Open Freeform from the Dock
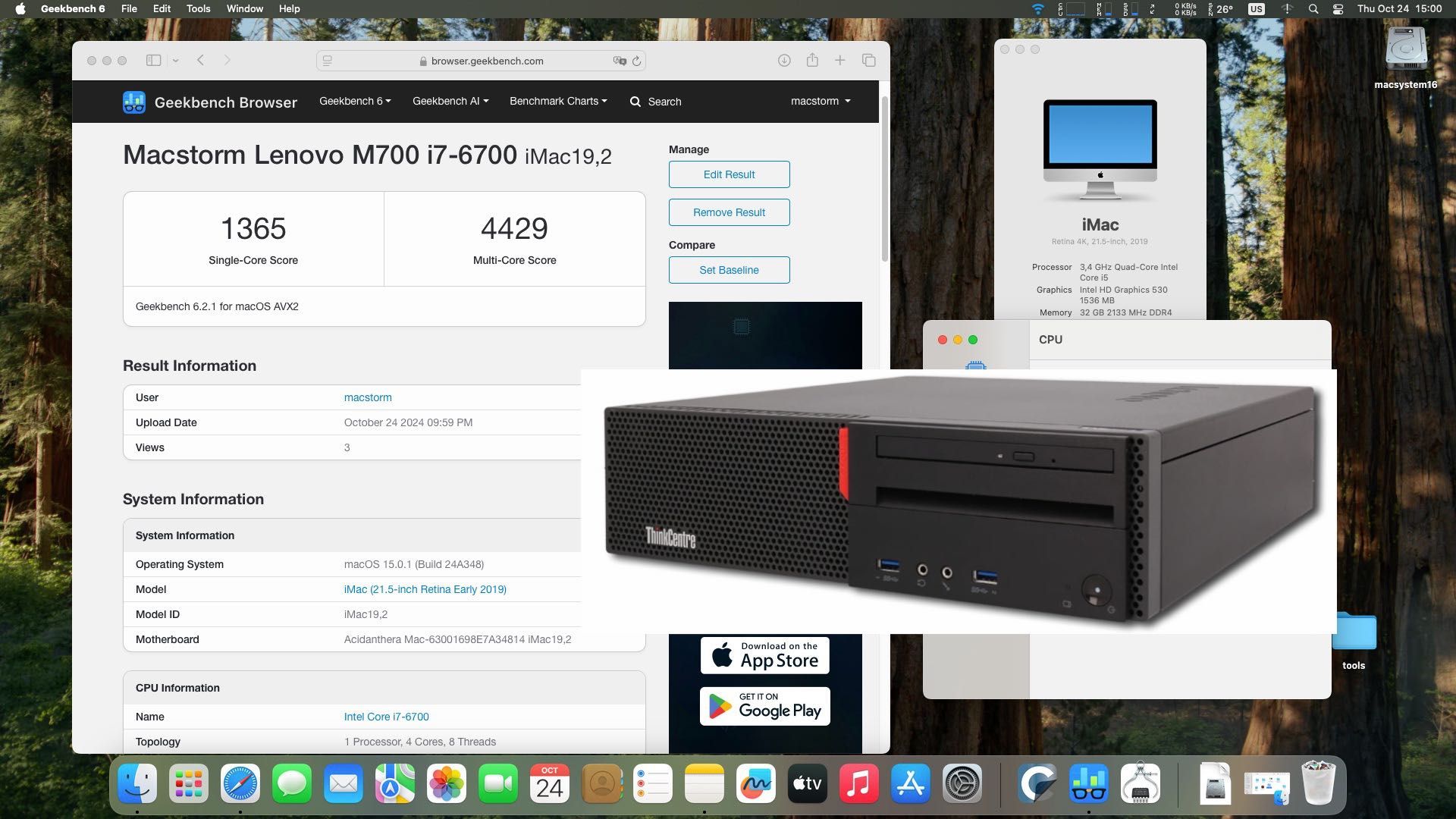This screenshot has width=1456, height=819. pyautogui.click(x=756, y=783)
